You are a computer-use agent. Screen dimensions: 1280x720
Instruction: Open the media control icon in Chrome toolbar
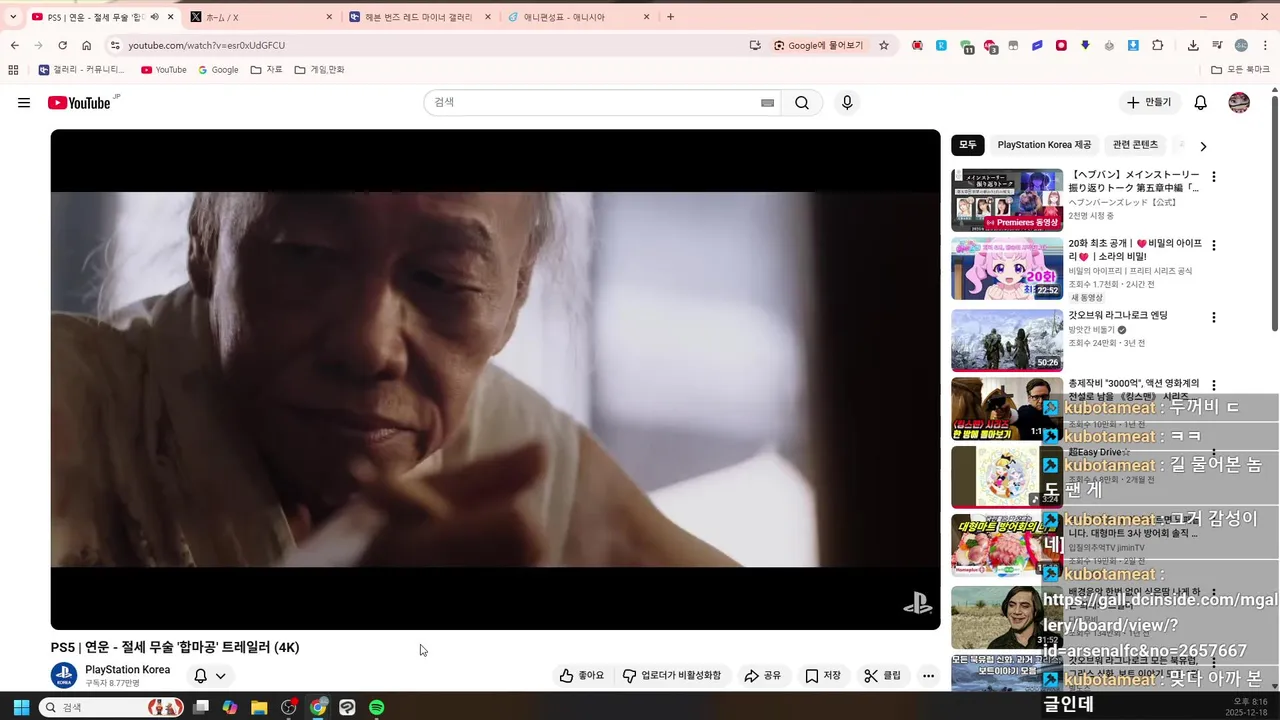(x=1217, y=45)
